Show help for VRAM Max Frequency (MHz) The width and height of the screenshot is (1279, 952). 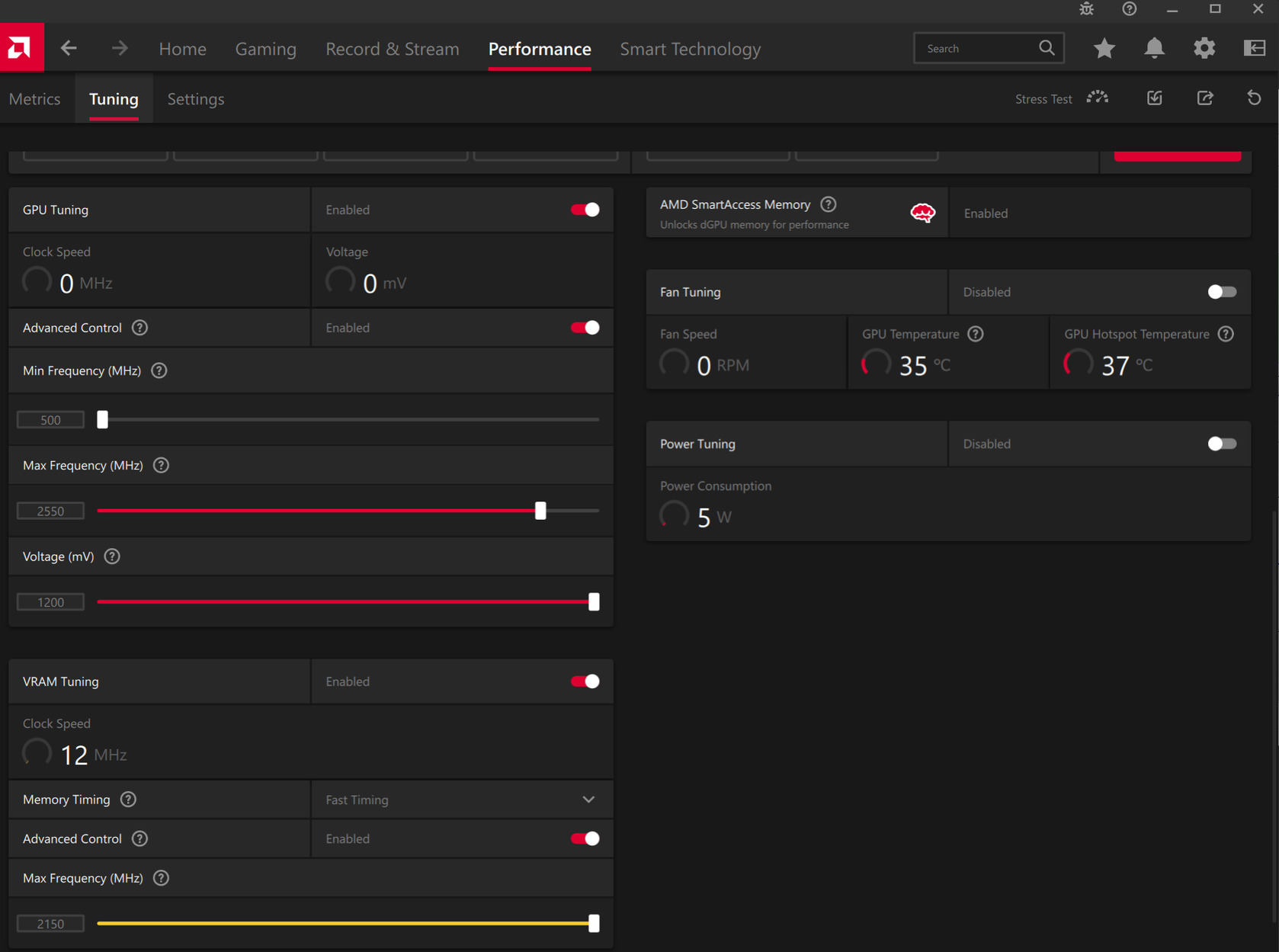point(161,878)
